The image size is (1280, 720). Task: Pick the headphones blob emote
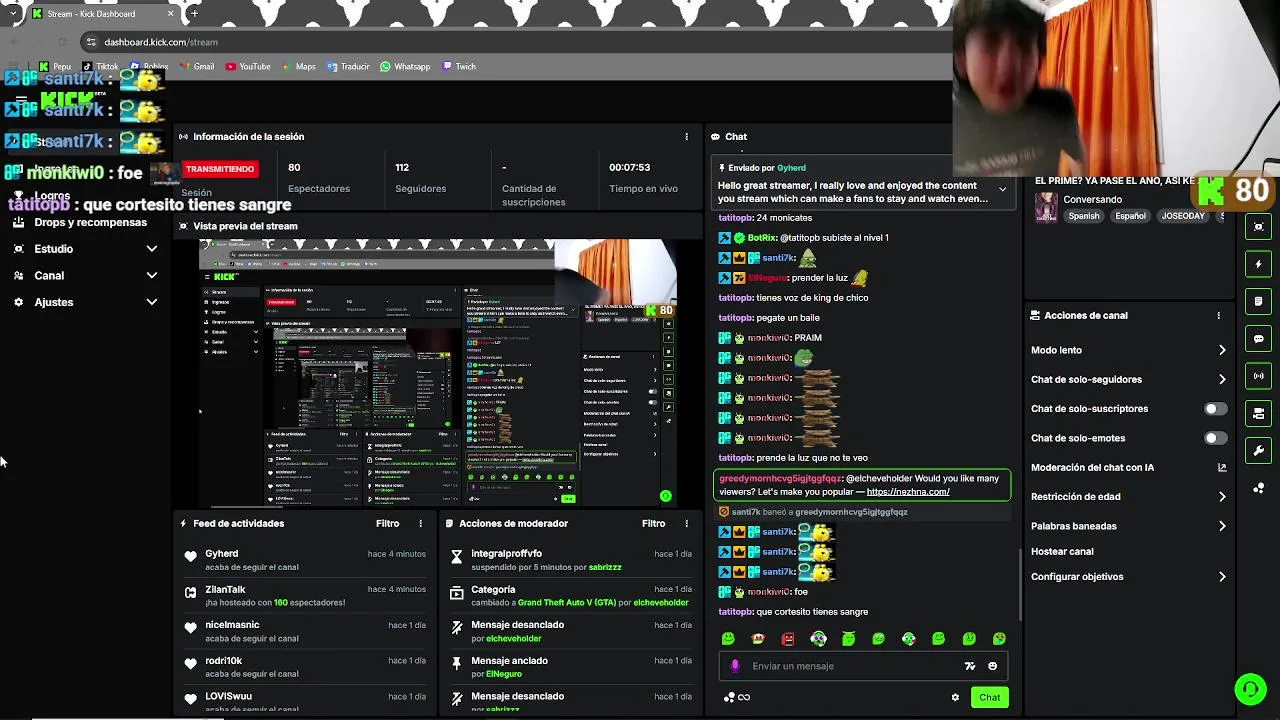point(818,639)
